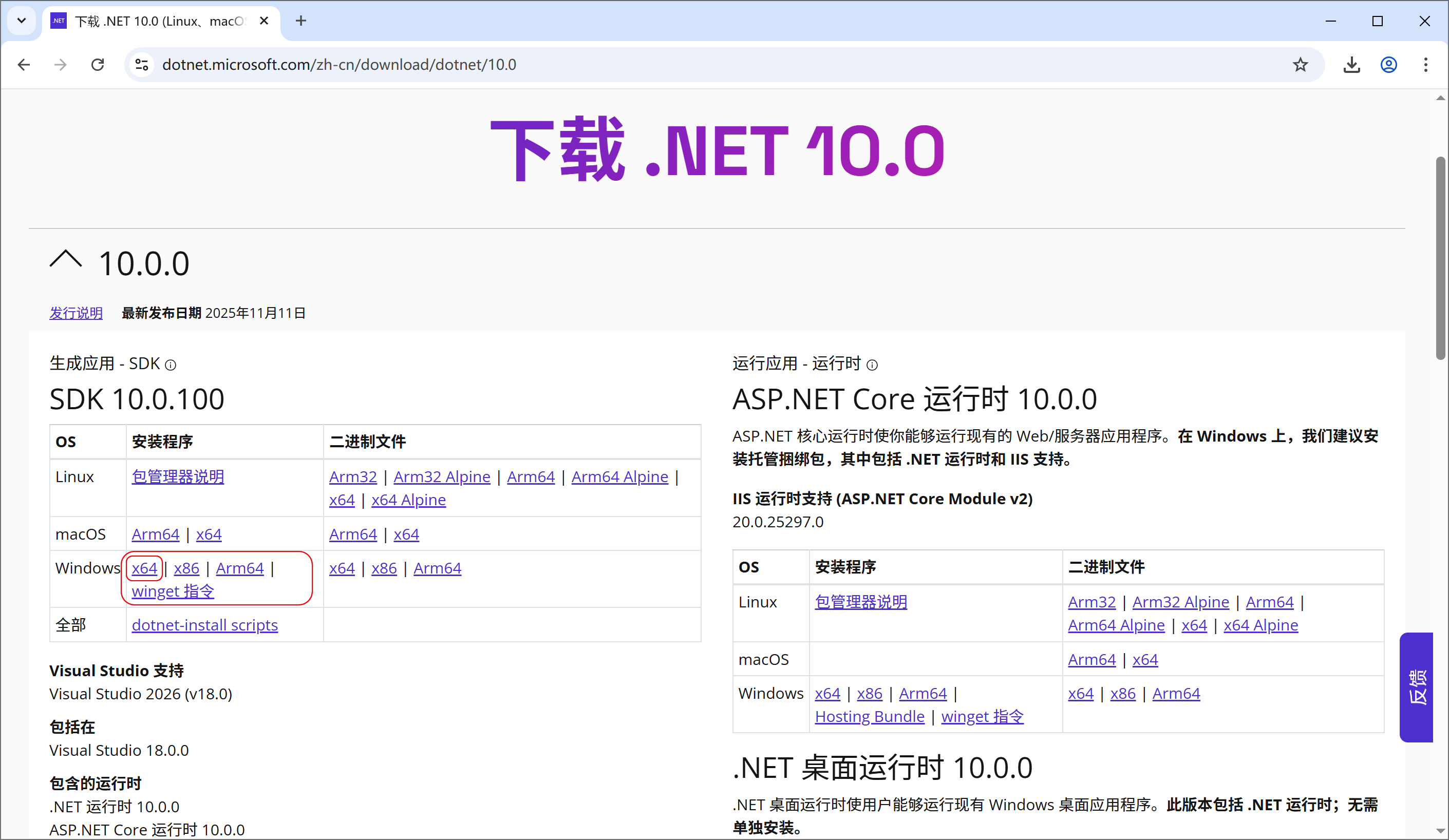Bookmark page using the star icon
This screenshot has width=1449, height=840.
pos(1300,64)
